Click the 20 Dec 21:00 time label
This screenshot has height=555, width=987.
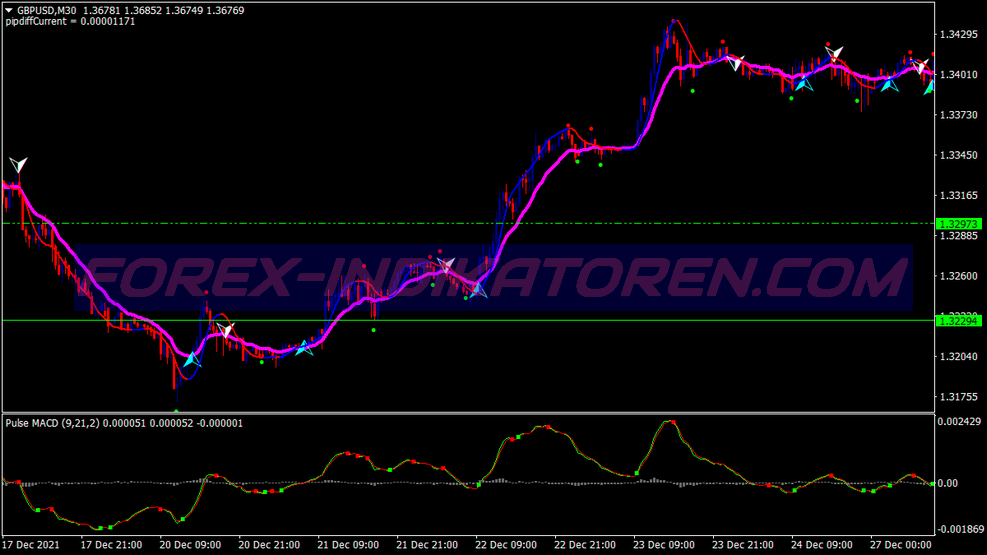(x=269, y=545)
